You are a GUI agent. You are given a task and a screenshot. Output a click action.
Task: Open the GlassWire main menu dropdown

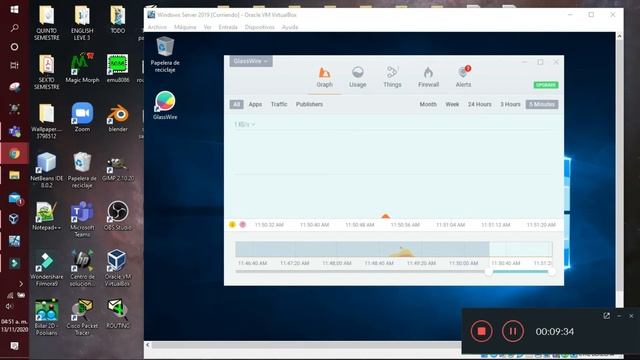tap(251, 61)
